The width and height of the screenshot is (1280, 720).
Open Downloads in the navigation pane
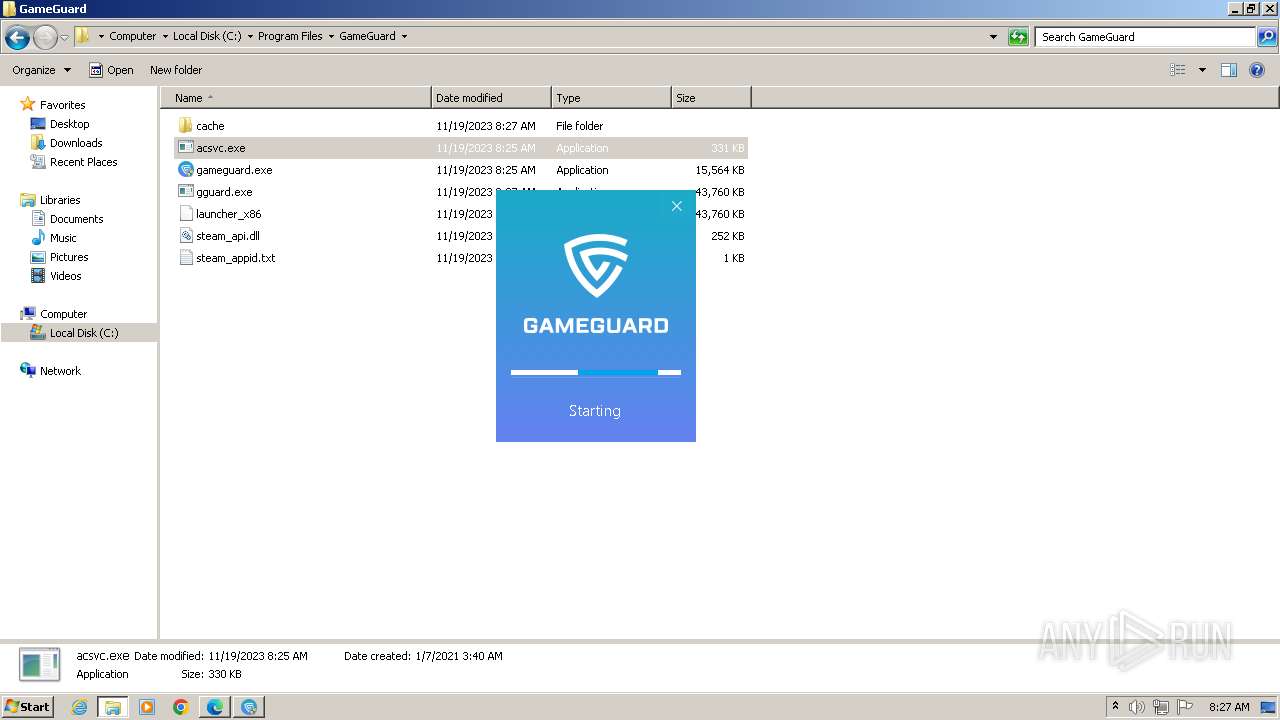pyautogui.click(x=76, y=143)
